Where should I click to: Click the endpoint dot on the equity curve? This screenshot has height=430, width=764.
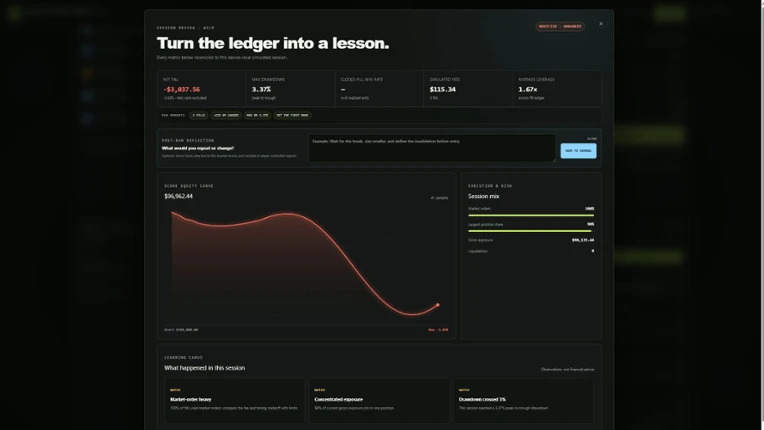coord(438,305)
